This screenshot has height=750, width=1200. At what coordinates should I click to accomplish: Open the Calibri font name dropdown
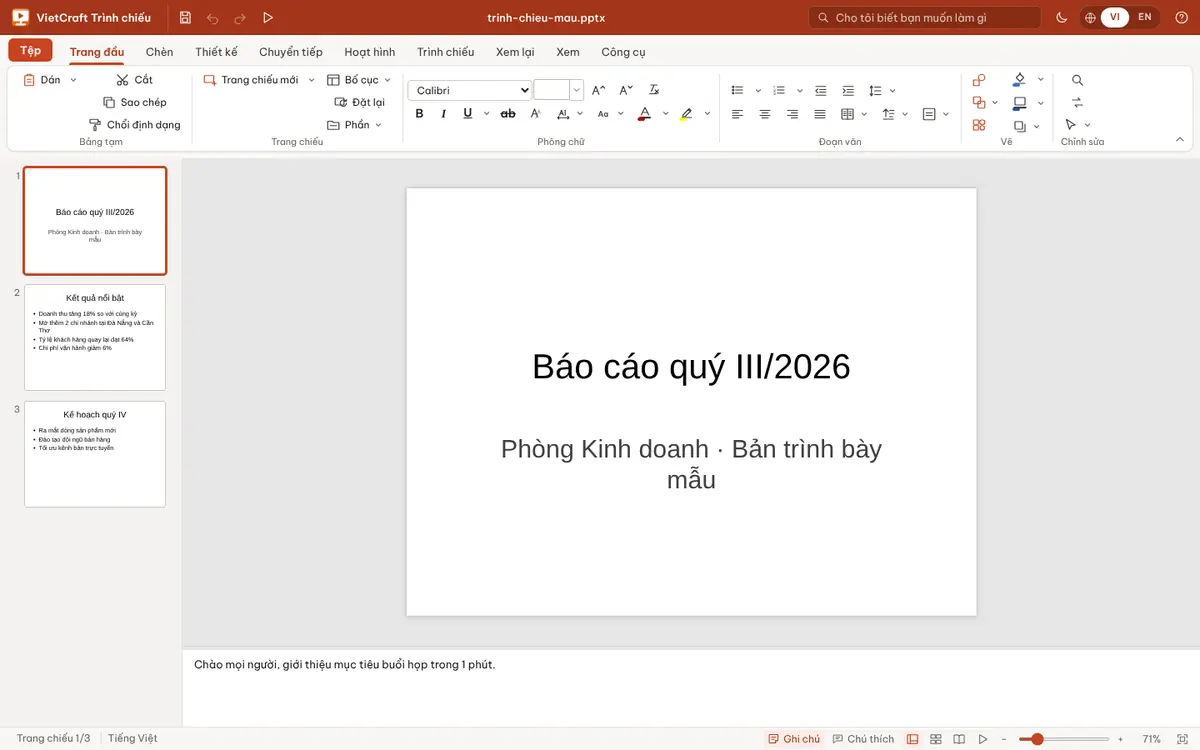tap(470, 90)
